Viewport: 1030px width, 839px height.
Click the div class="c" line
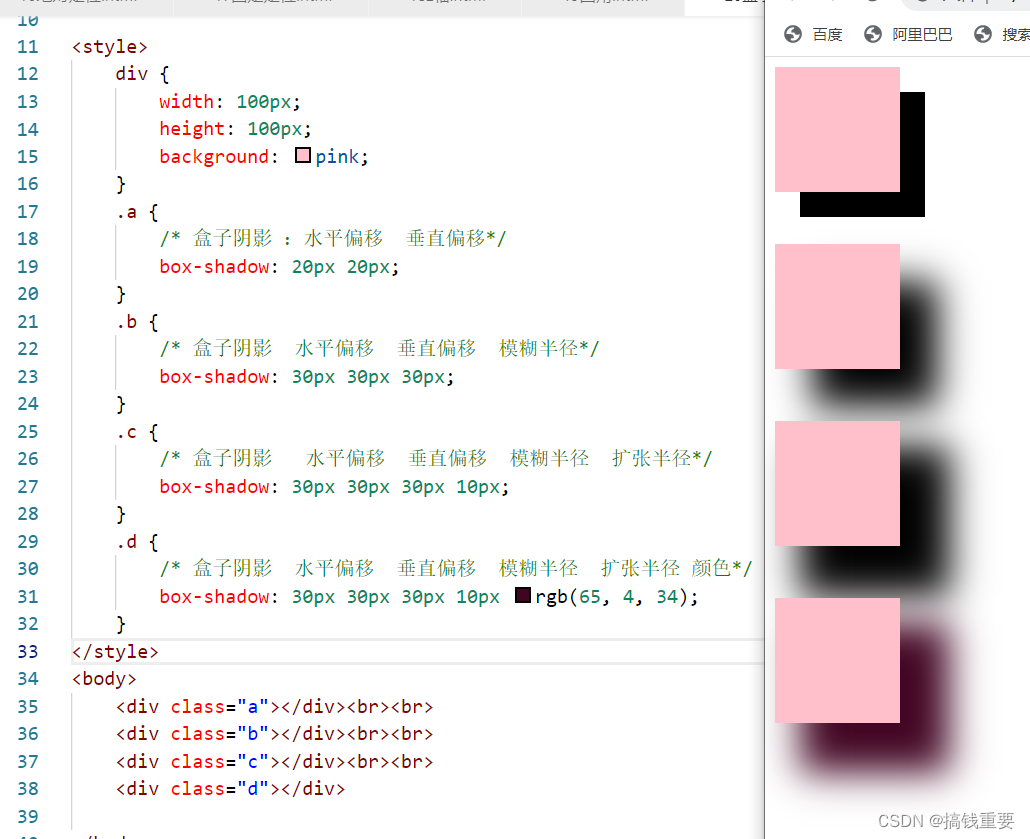click(x=275, y=761)
